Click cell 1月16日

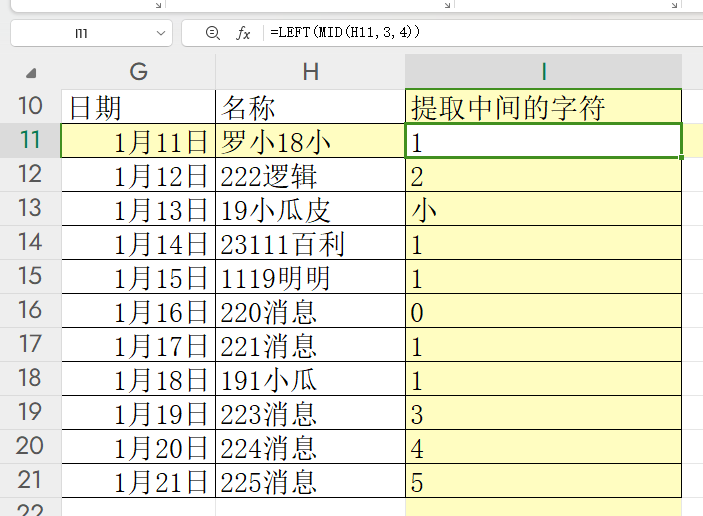tap(139, 311)
